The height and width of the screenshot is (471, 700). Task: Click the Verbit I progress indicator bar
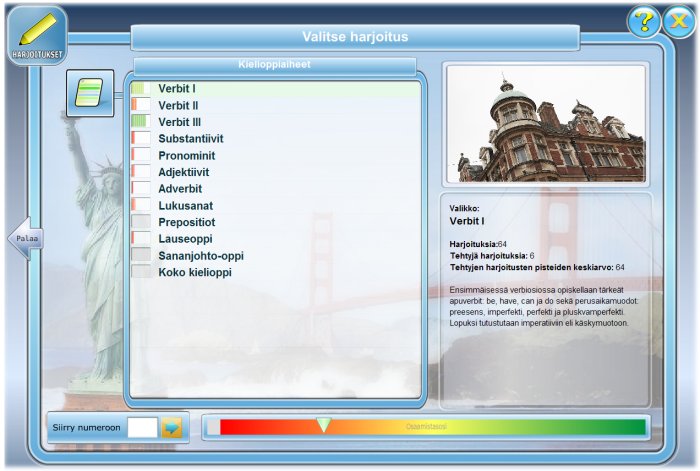point(141,88)
